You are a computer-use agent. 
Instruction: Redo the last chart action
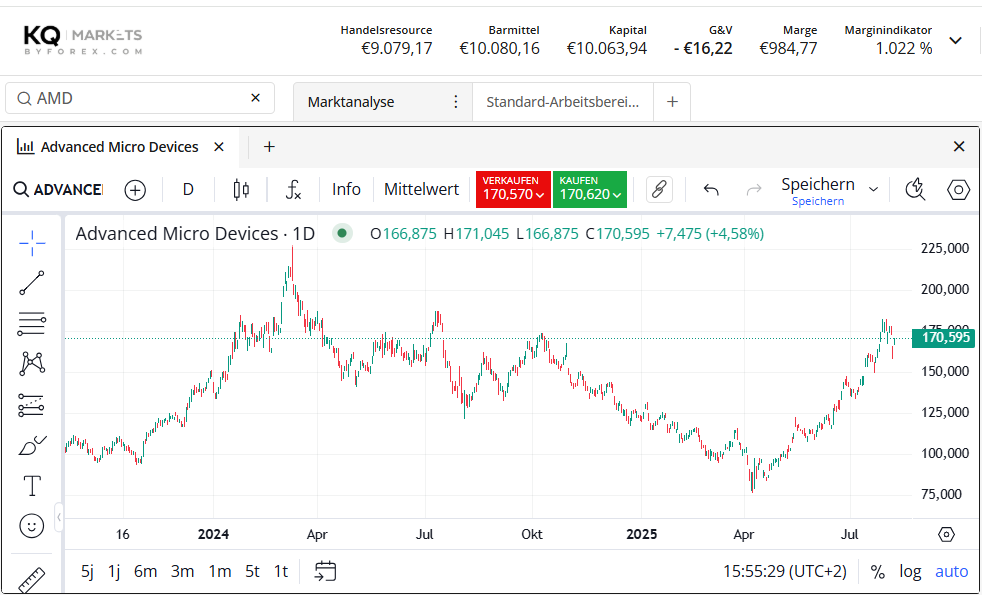coord(754,189)
